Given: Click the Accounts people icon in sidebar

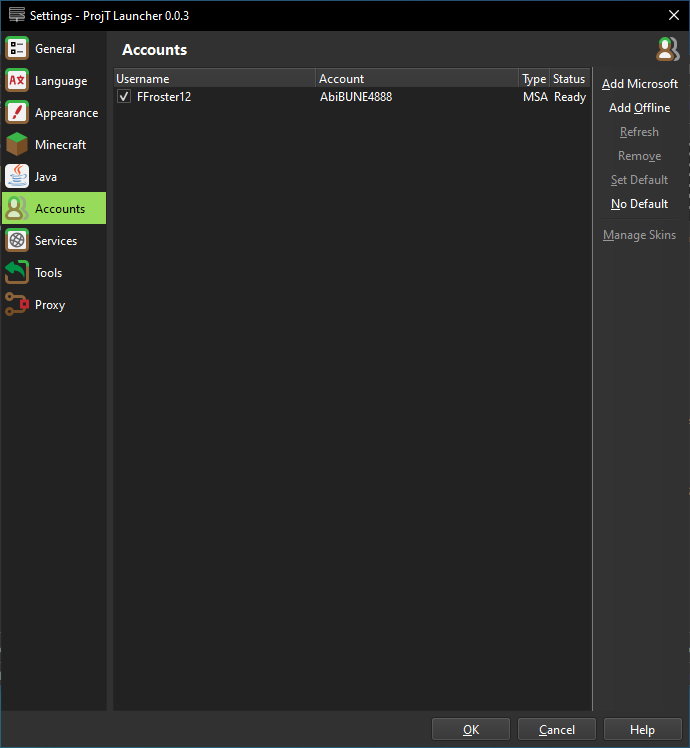Looking at the screenshot, I should click(17, 208).
